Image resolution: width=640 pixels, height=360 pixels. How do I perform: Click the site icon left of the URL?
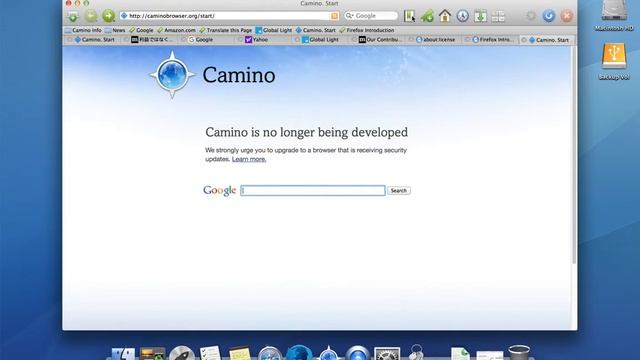124,16
